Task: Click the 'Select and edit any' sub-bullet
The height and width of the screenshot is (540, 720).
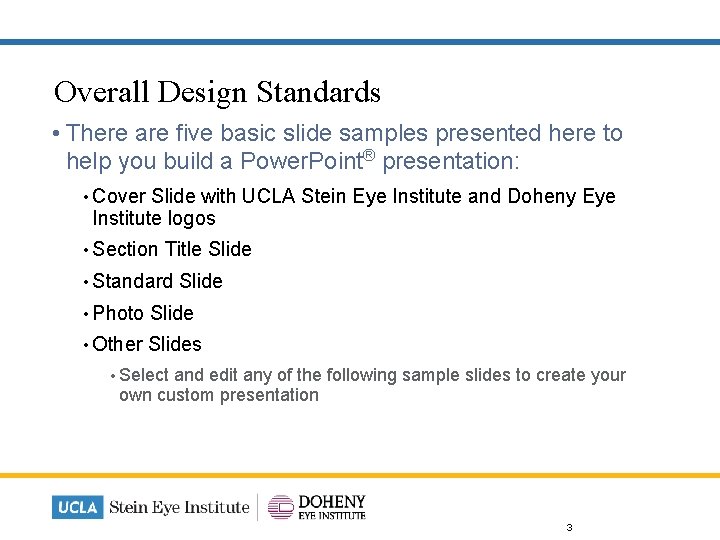Action: [371, 385]
